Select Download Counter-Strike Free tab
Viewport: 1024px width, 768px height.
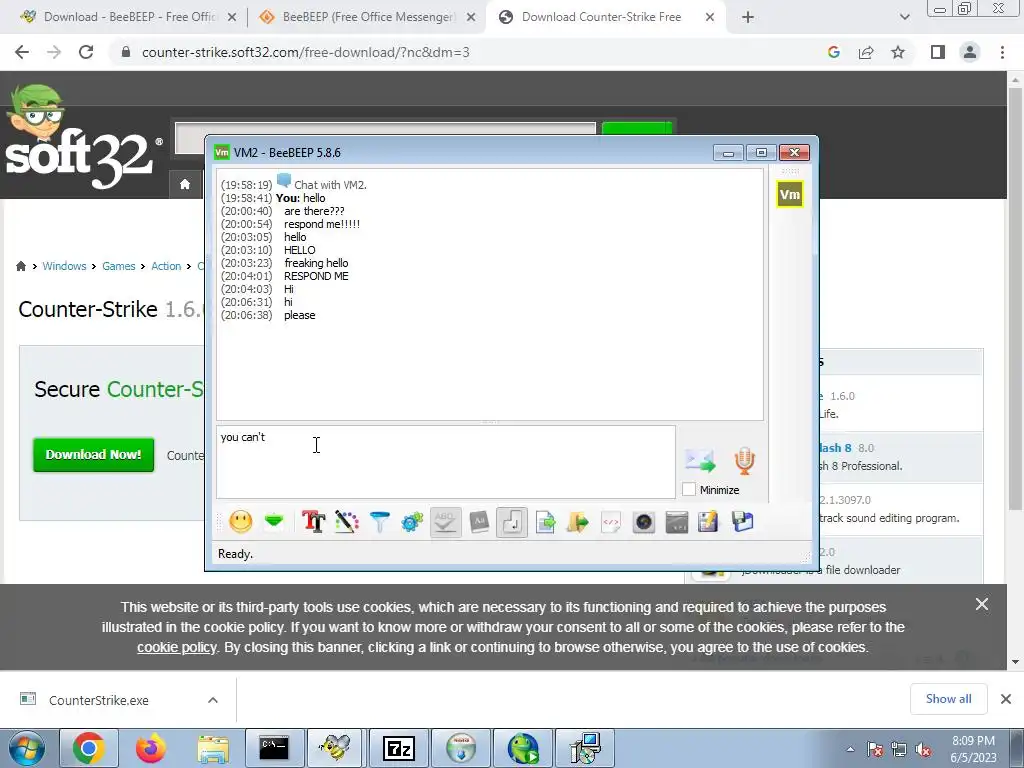(x=601, y=17)
